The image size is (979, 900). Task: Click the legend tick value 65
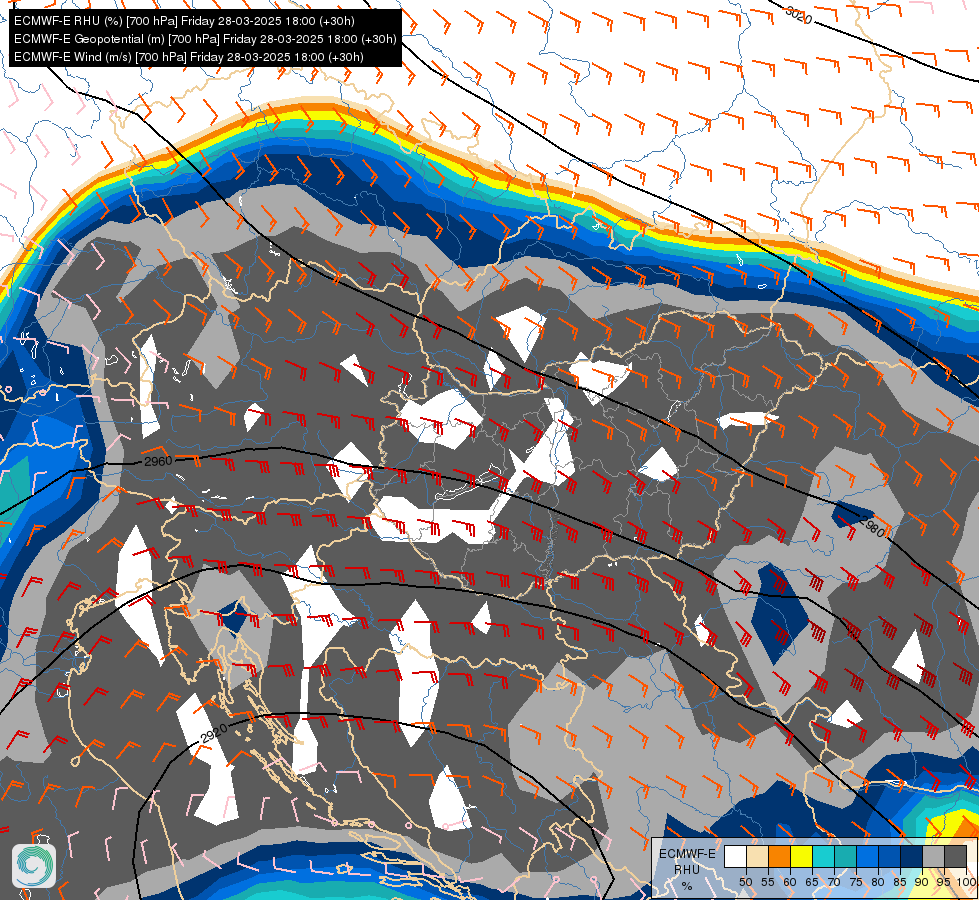(812, 882)
